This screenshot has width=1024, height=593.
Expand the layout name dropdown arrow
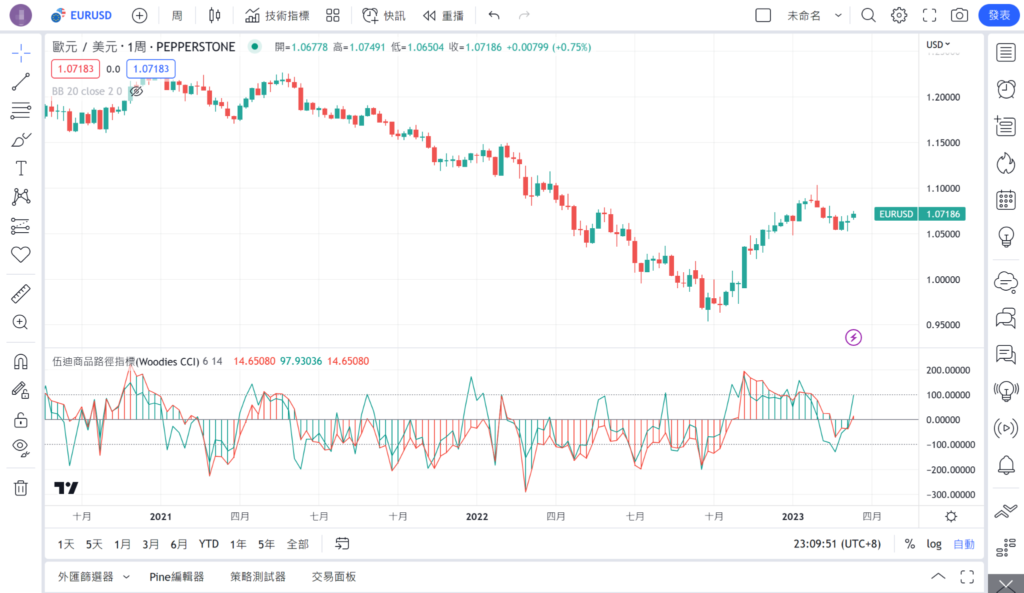coord(838,15)
